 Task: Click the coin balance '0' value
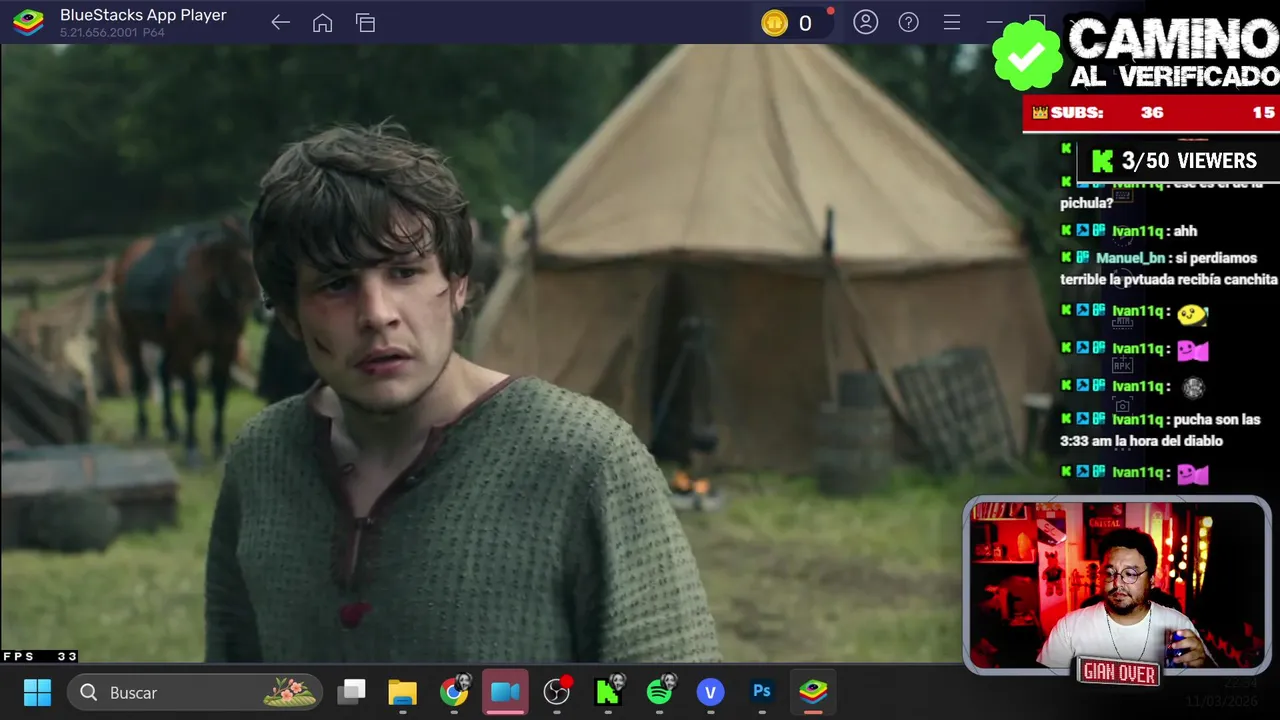click(x=805, y=23)
